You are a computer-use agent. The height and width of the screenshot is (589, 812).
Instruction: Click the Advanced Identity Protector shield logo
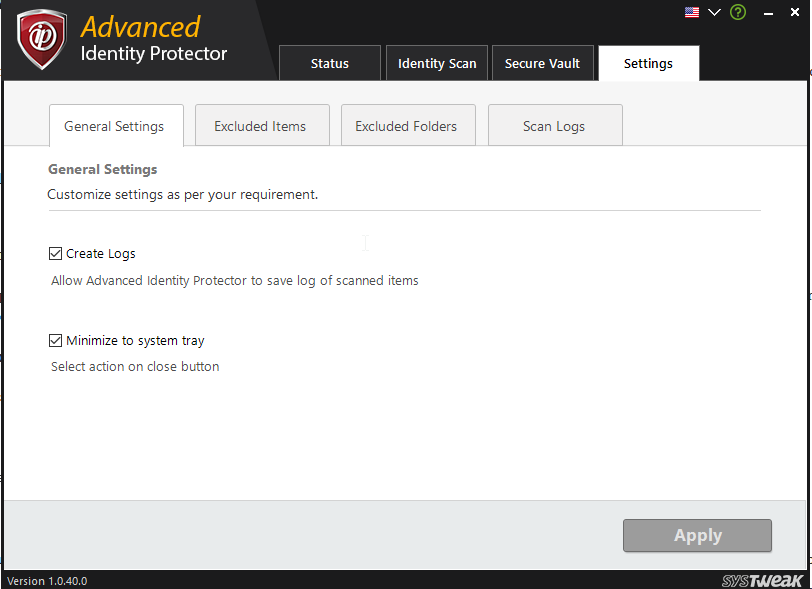(40, 40)
